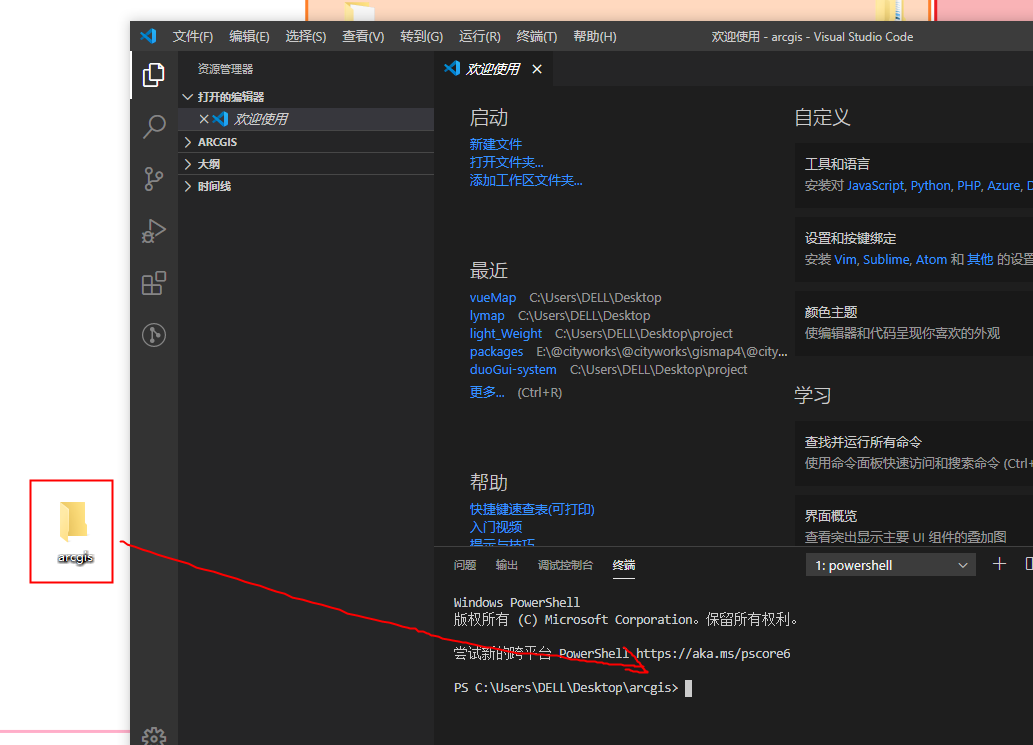The image size is (1033, 745).
Task: Open the 运行(R) menu
Action: click(480, 37)
